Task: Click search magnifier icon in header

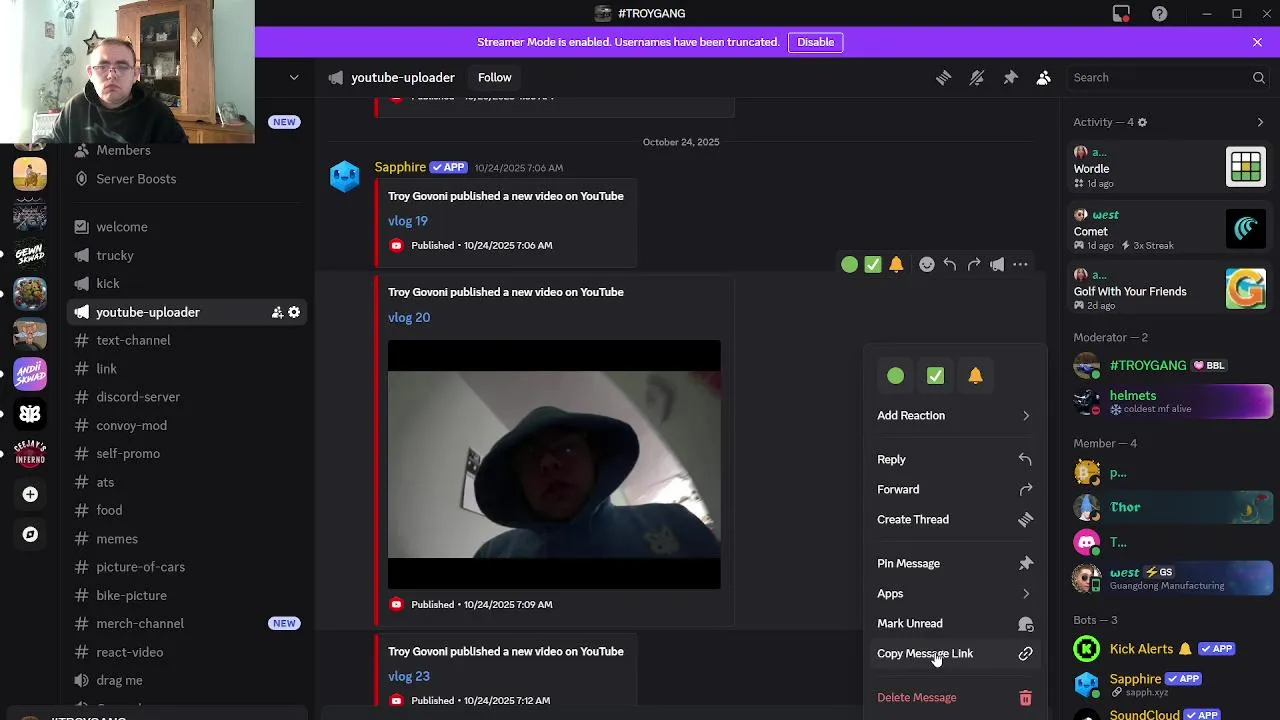Action: click(x=1259, y=78)
